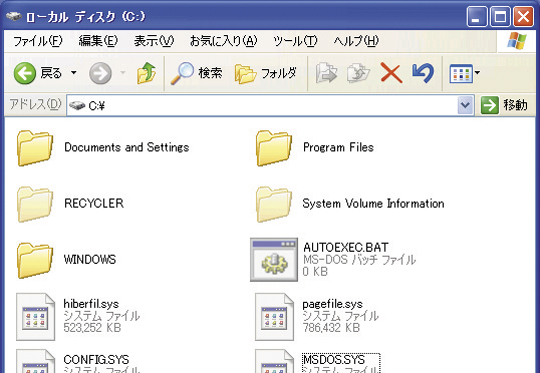This screenshot has width=540, height=373.
Task: Click the Documents and Settings name text
Action: pyautogui.click(x=126, y=147)
